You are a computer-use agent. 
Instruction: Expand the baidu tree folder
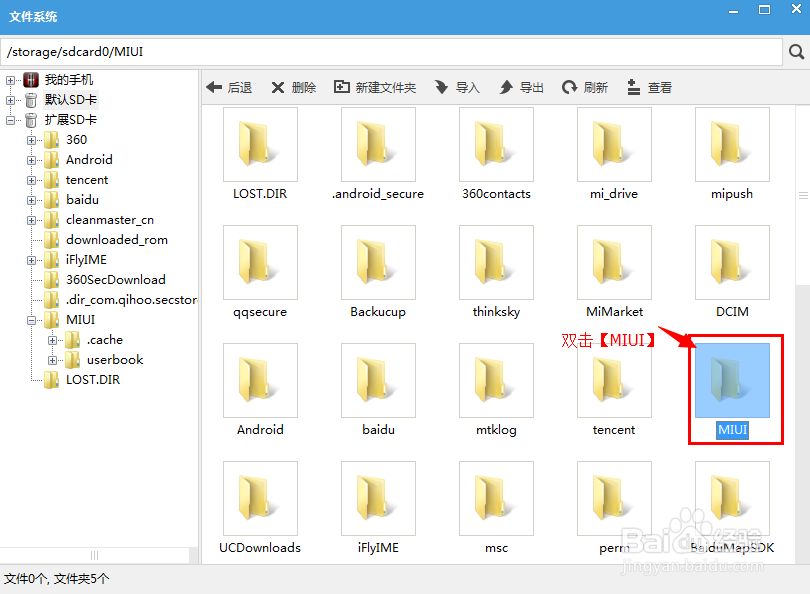pyautogui.click(x=32, y=200)
